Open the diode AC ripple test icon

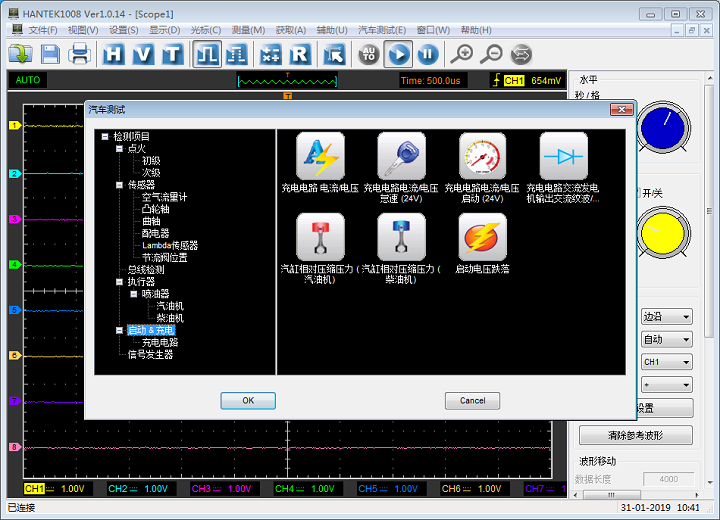(563, 157)
